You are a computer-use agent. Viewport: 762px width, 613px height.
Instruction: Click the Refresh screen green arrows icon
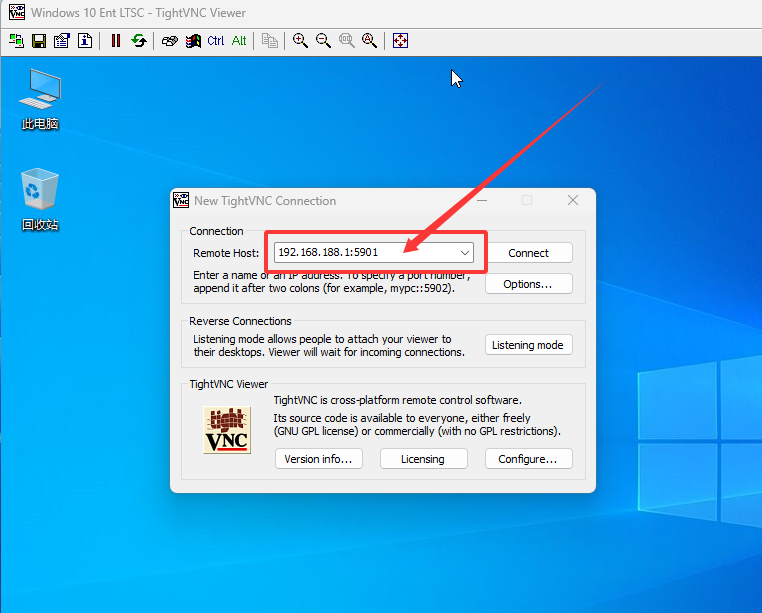[x=139, y=41]
